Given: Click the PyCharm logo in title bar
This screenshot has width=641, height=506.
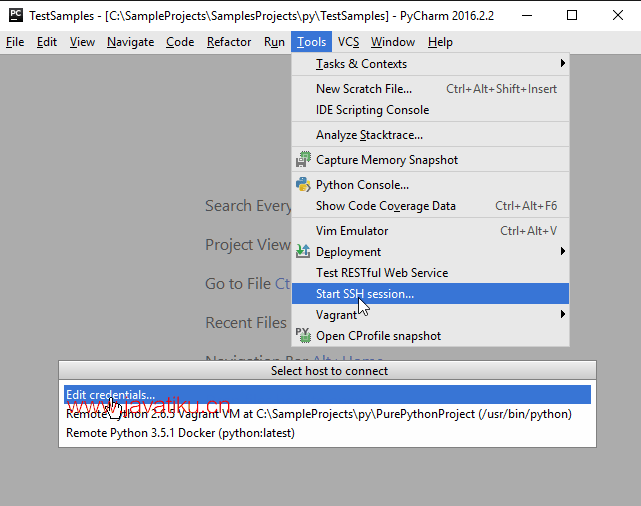Looking at the screenshot, I should (16, 15).
